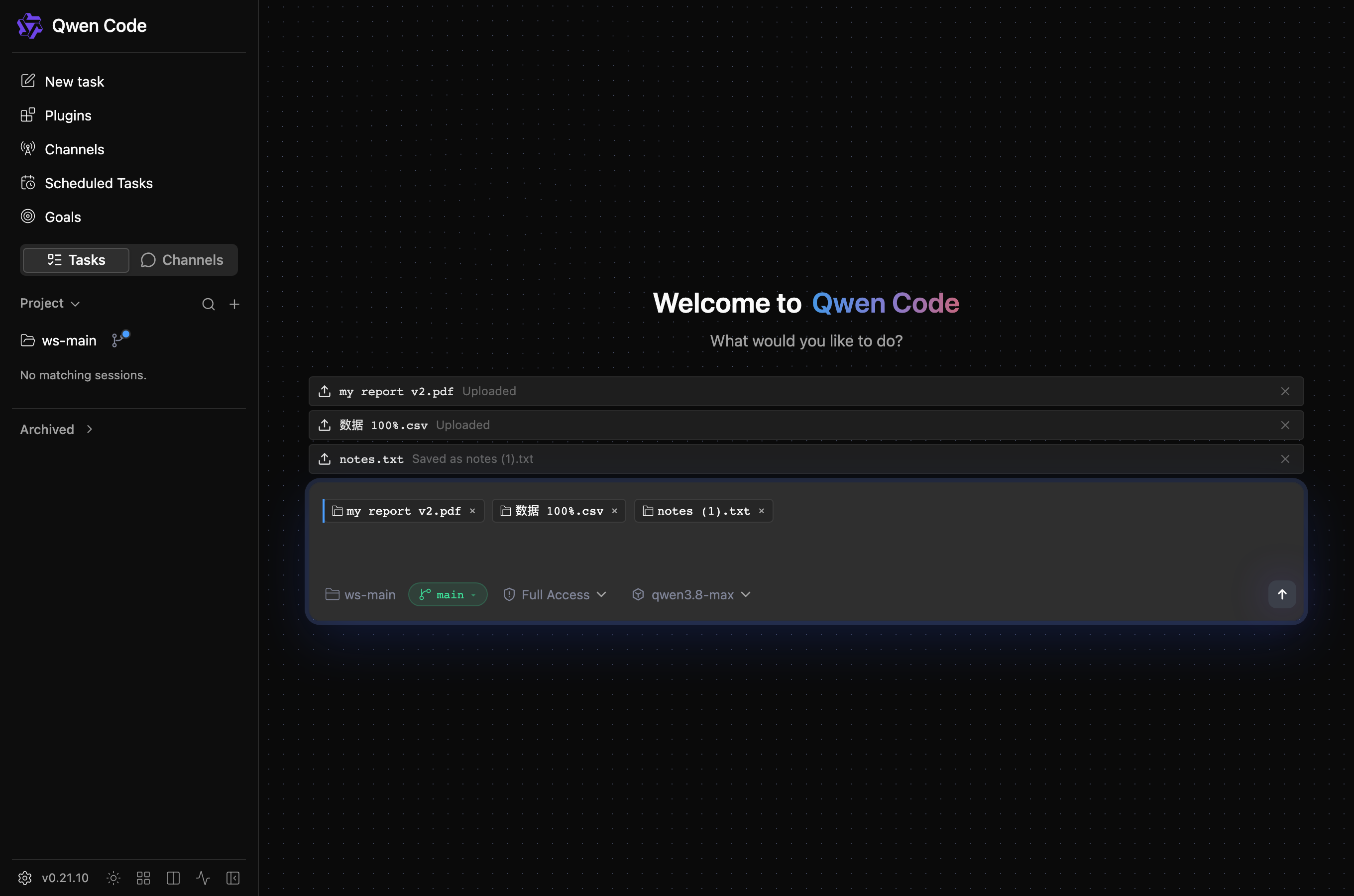Switch to the Channels tab with chat bubble
1354x896 pixels.
pyautogui.click(x=182, y=260)
